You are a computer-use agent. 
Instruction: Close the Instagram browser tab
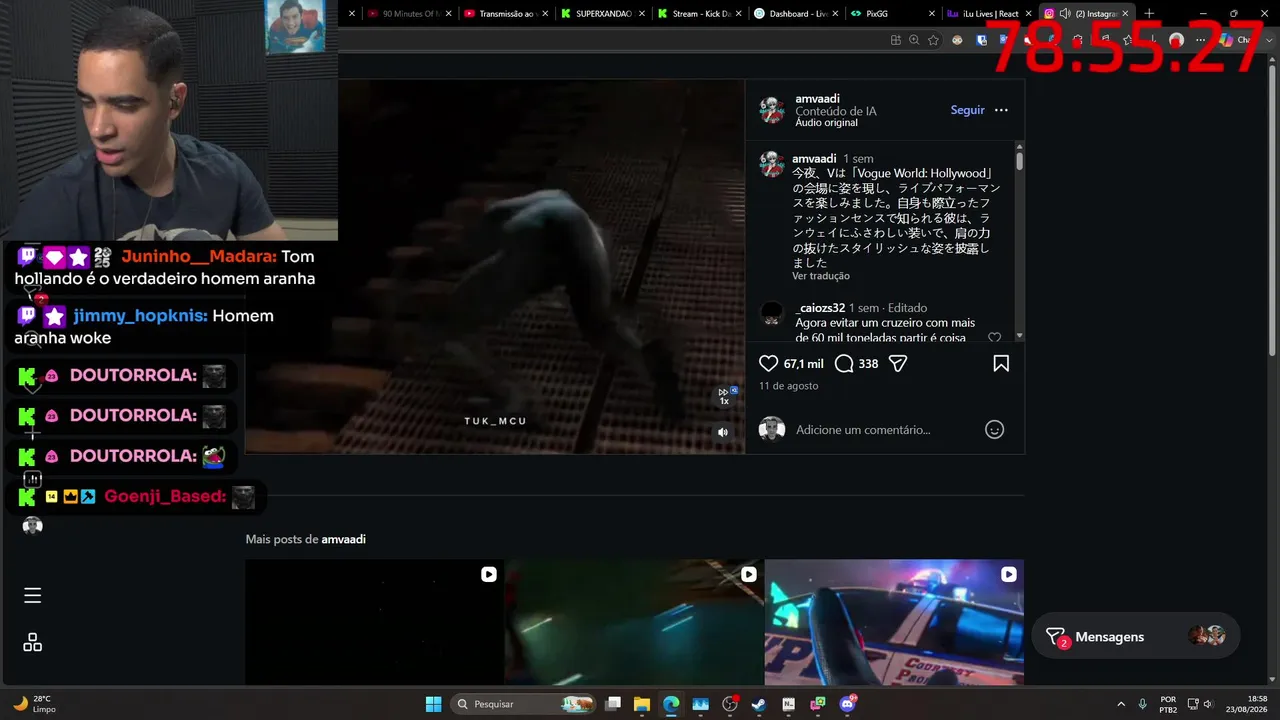(x=1125, y=14)
